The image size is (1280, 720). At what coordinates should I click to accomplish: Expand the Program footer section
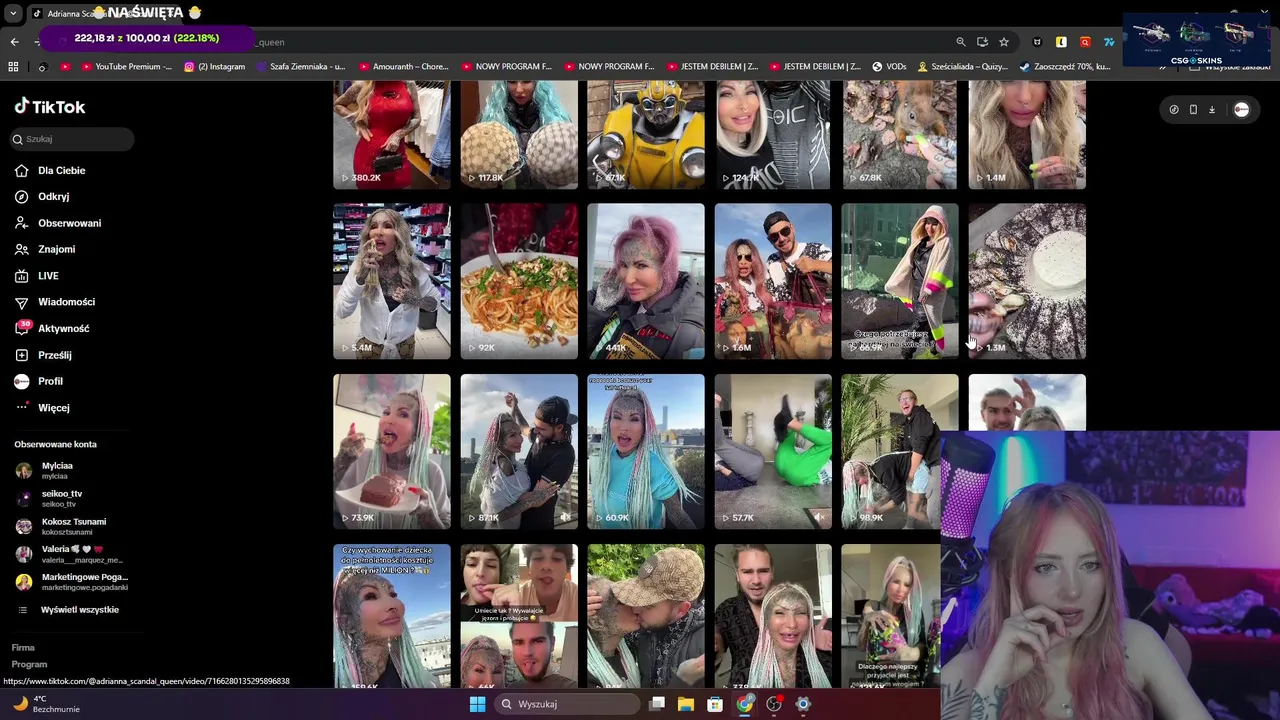pos(29,664)
